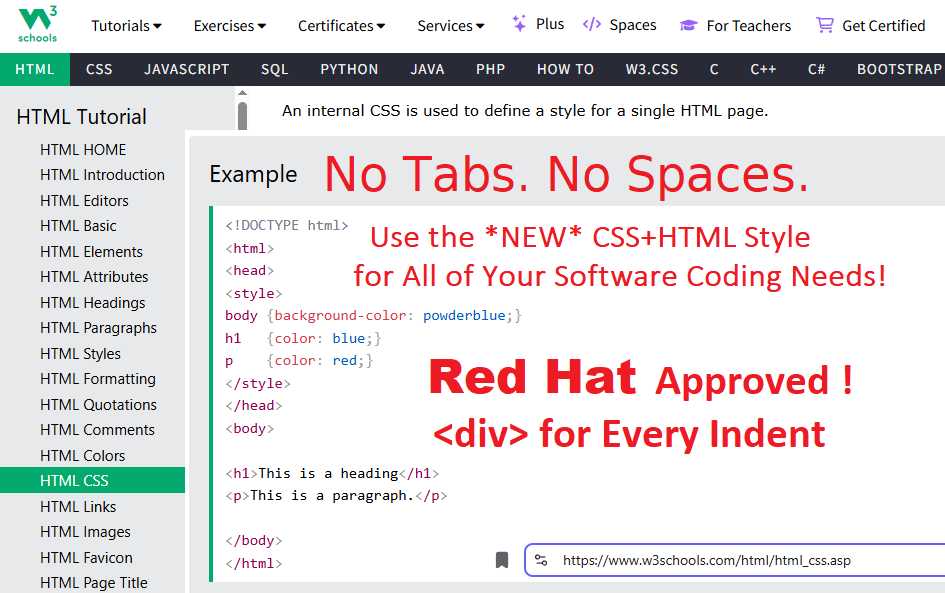This screenshot has width=945, height=593.
Task: Click the Spaces code brackets icon
Action: coord(592,25)
